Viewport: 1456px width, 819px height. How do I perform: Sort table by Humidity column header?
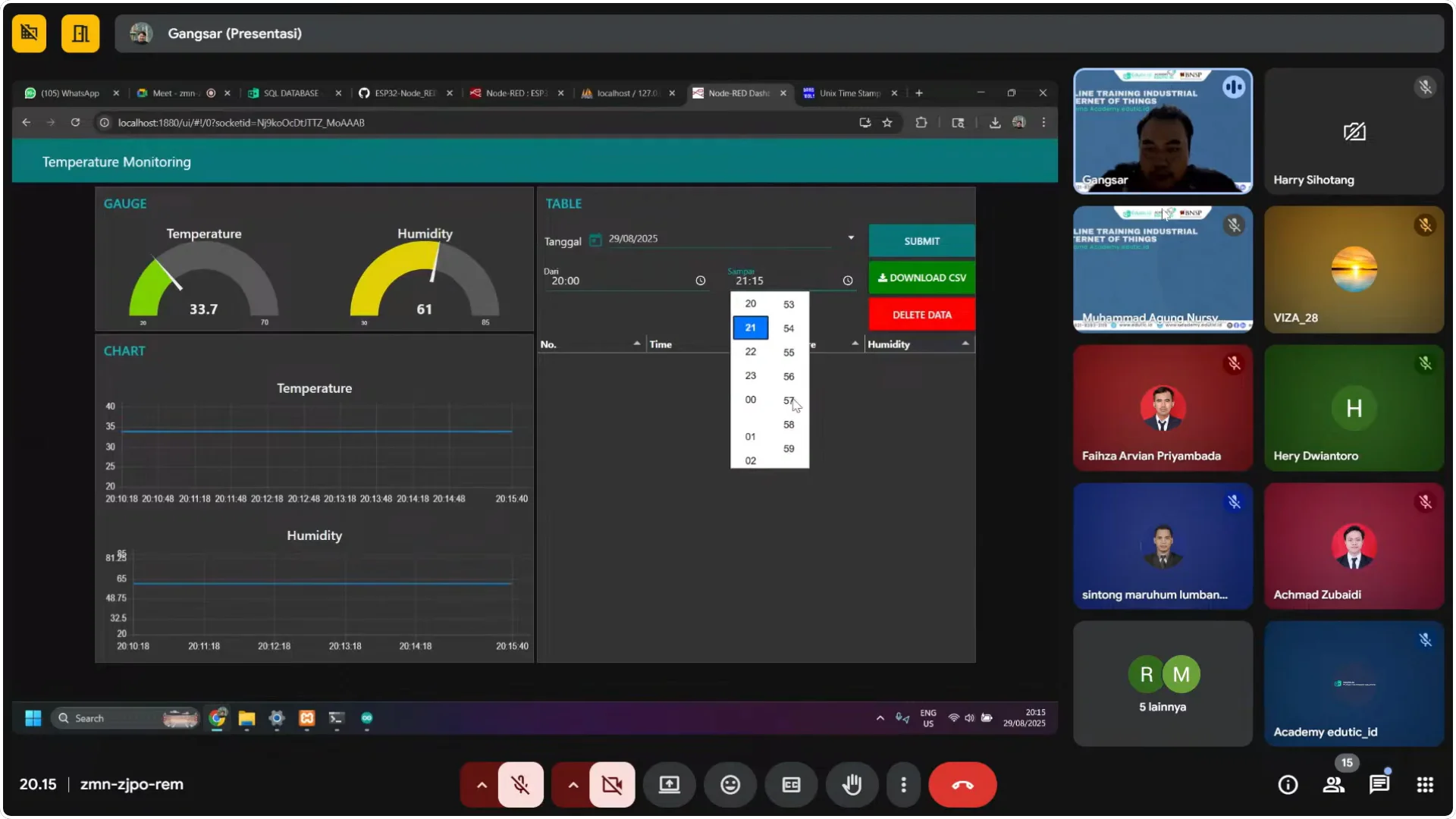919,344
